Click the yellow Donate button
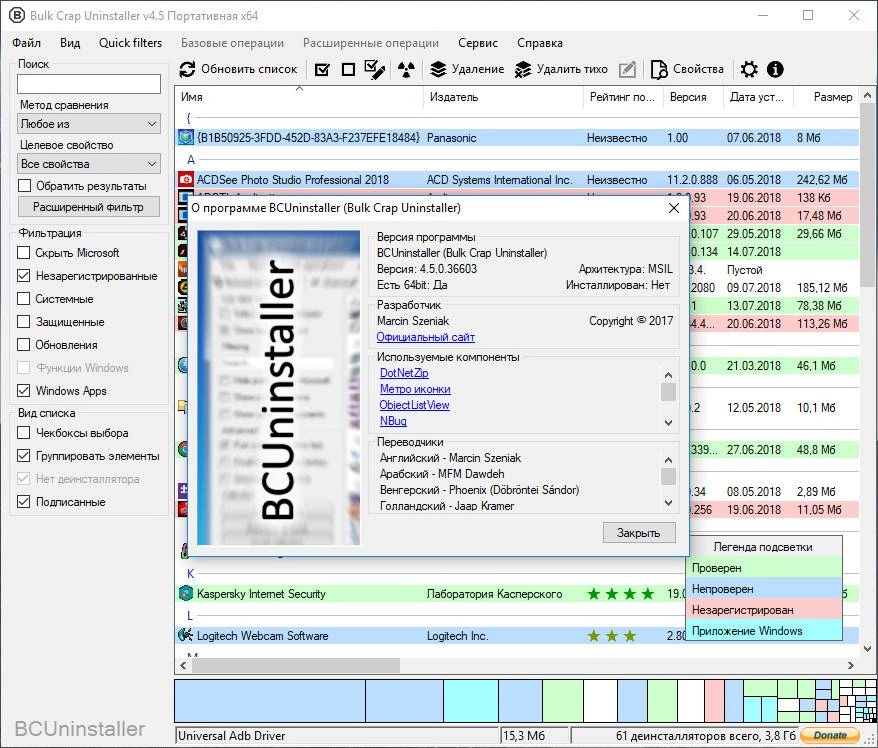Viewport: 878px width, 748px height. [x=830, y=735]
